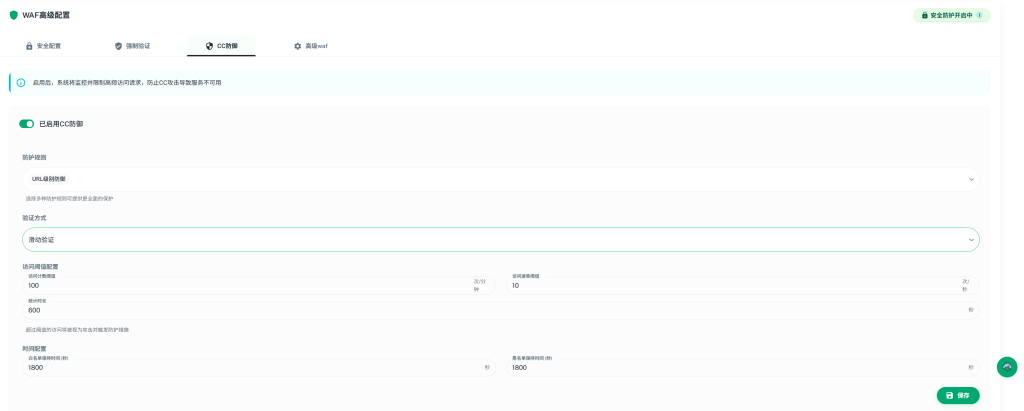
Task: Click the URL级别防御 selected chip
Action: pos(49,179)
